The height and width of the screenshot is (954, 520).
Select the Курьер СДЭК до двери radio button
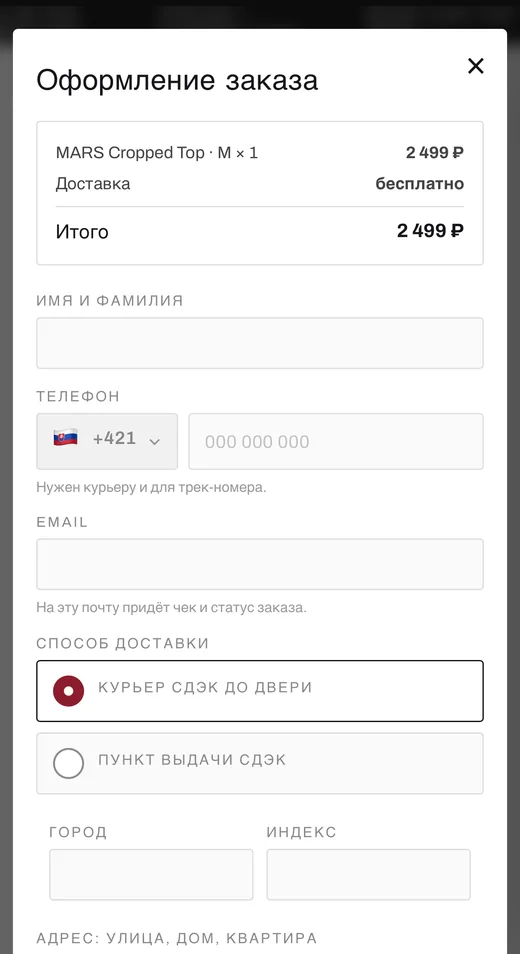tap(68, 691)
